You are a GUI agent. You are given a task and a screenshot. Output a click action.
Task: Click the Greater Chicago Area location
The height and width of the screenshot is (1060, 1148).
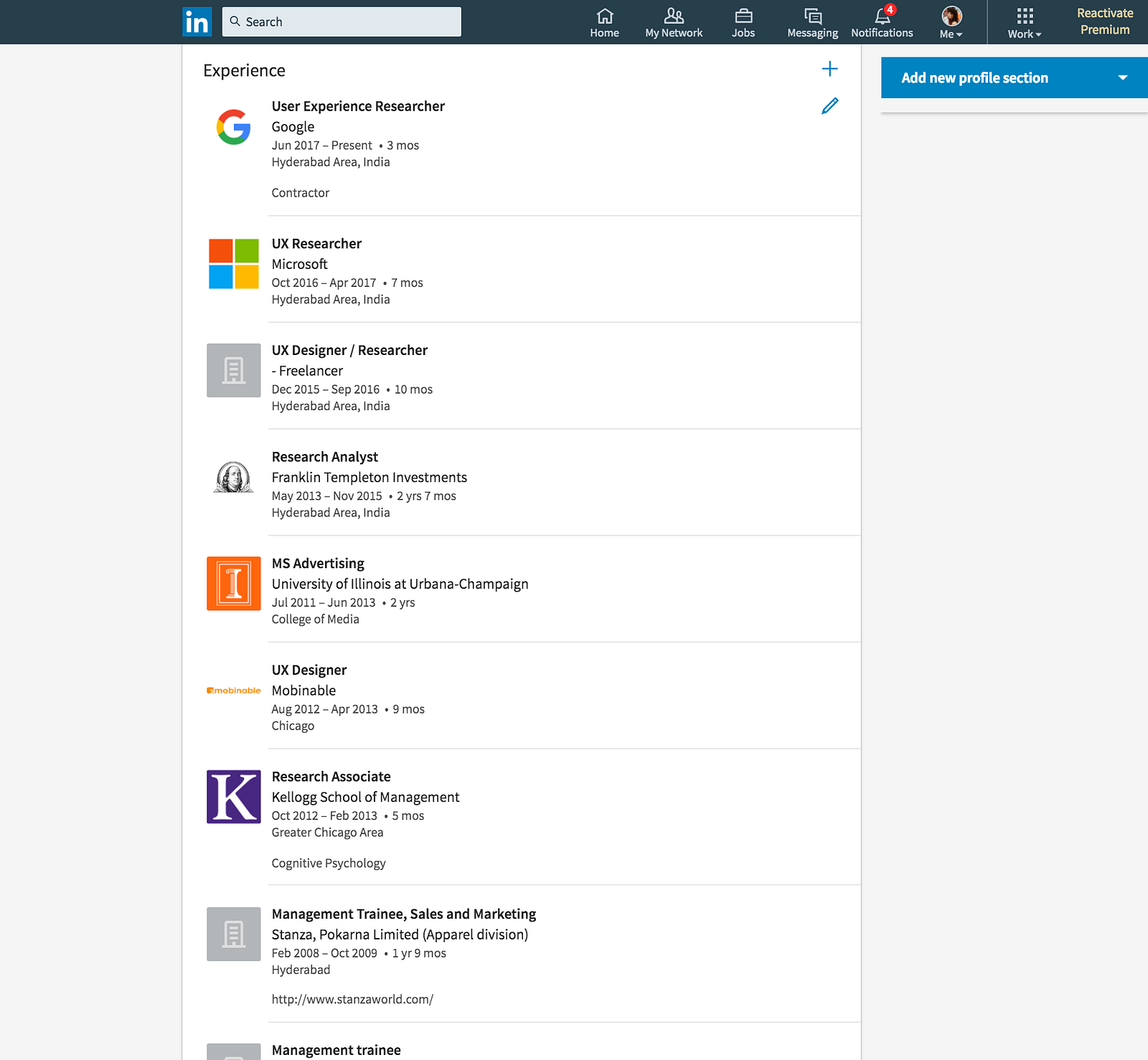point(327,833)
